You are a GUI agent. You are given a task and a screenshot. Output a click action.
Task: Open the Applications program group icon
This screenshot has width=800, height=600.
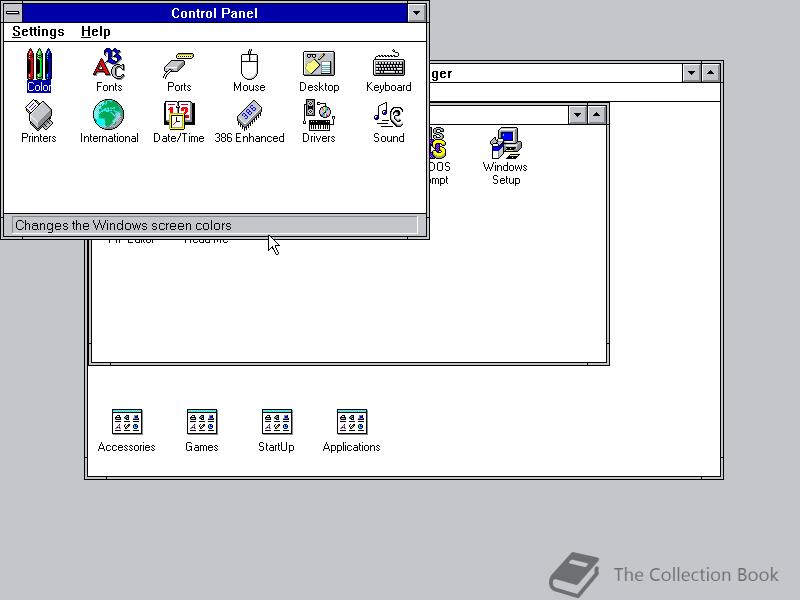pyautogui.click(x=352, y=431)
